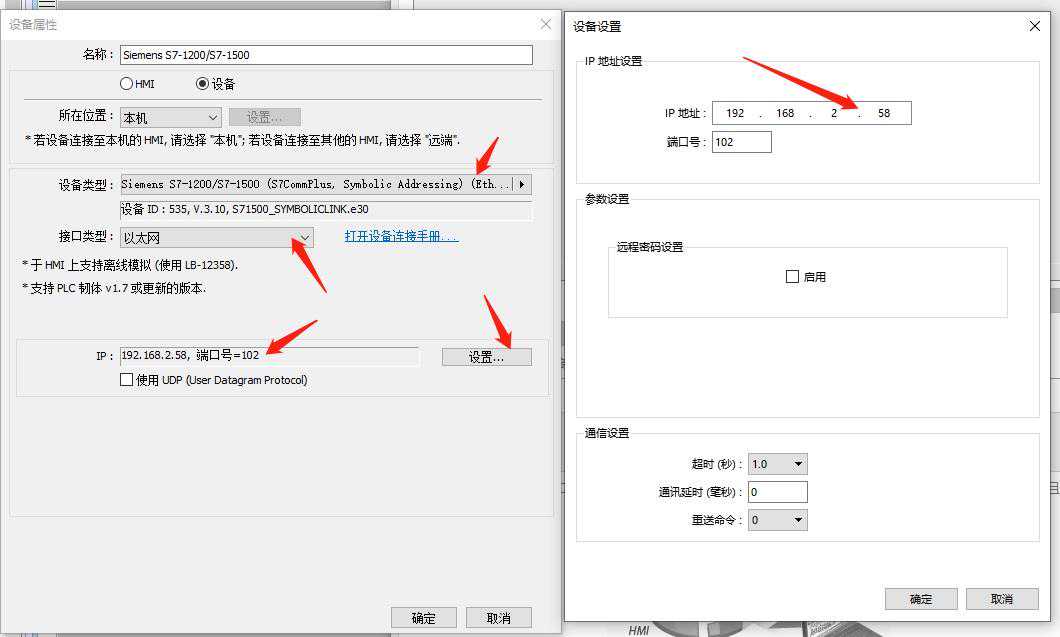This screenshot has width=1060, height=637.
Task: Click 取消 in 设备属性 dialog
Action: tap(496, 618)
